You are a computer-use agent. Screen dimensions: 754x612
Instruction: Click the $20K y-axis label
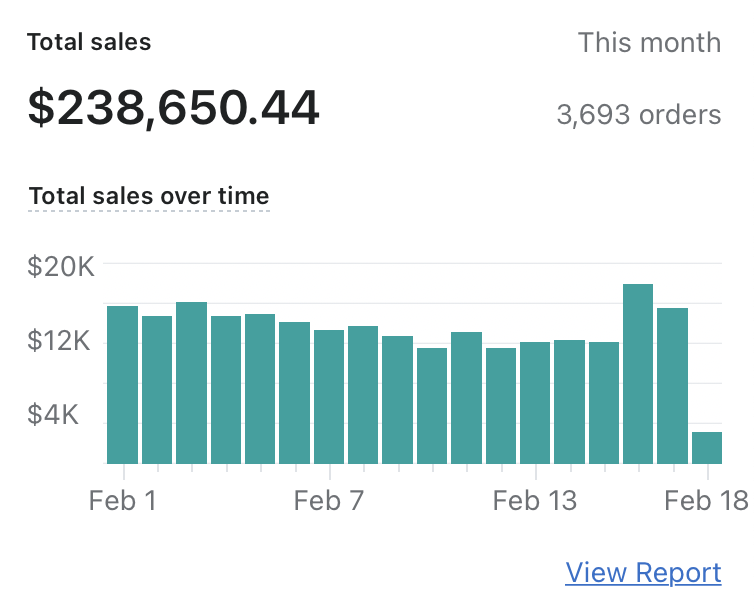pyautogui.click(x=59, y=268)
